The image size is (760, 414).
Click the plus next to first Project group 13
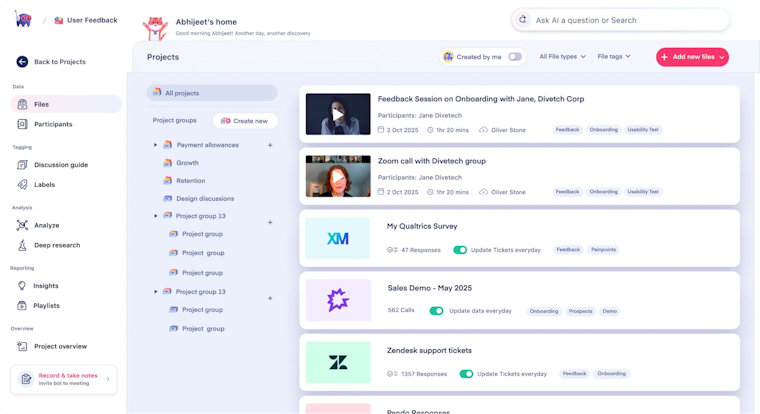[270, 223]
